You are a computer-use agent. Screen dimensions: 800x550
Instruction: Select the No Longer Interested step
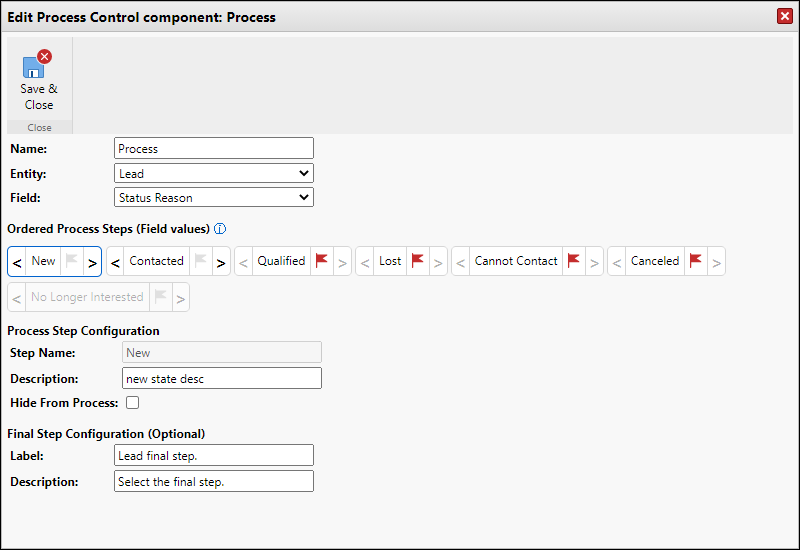point(88,297)
